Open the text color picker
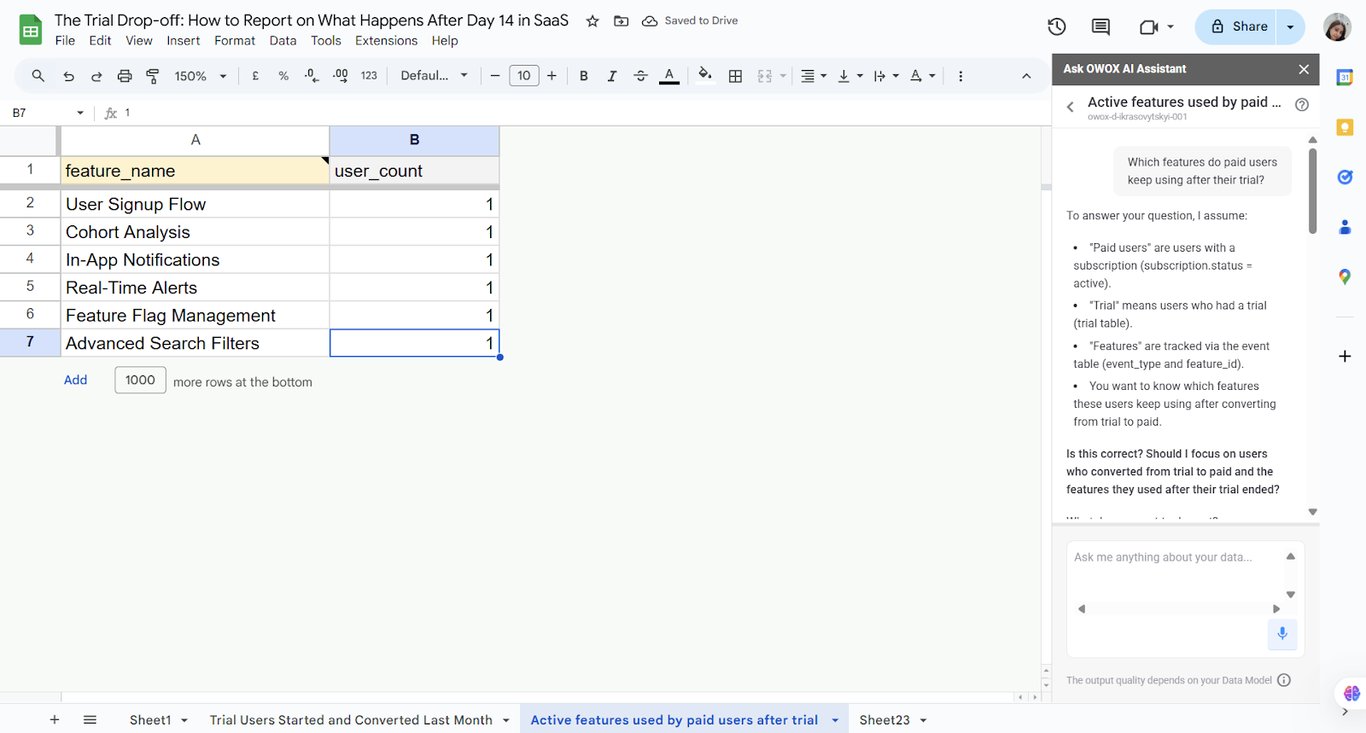The image size is (1366, 733). 669,76
